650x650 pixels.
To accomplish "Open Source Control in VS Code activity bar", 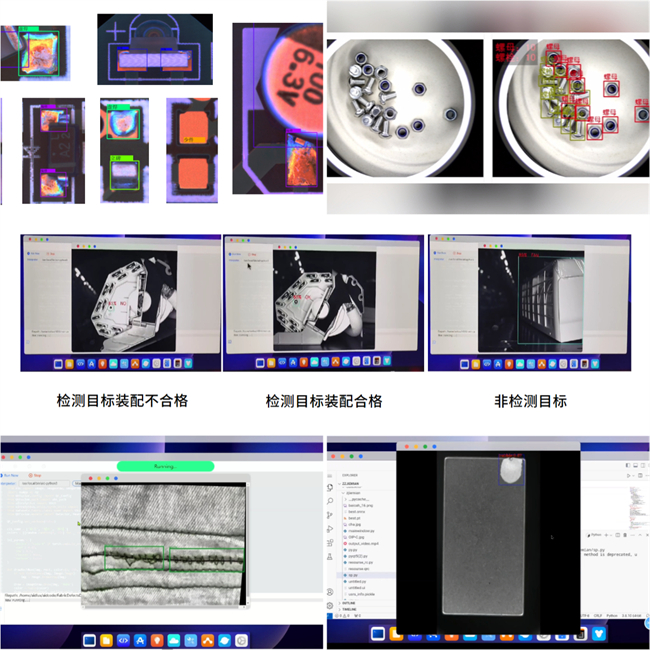I will pyautogui.click(x=331, y=514).
